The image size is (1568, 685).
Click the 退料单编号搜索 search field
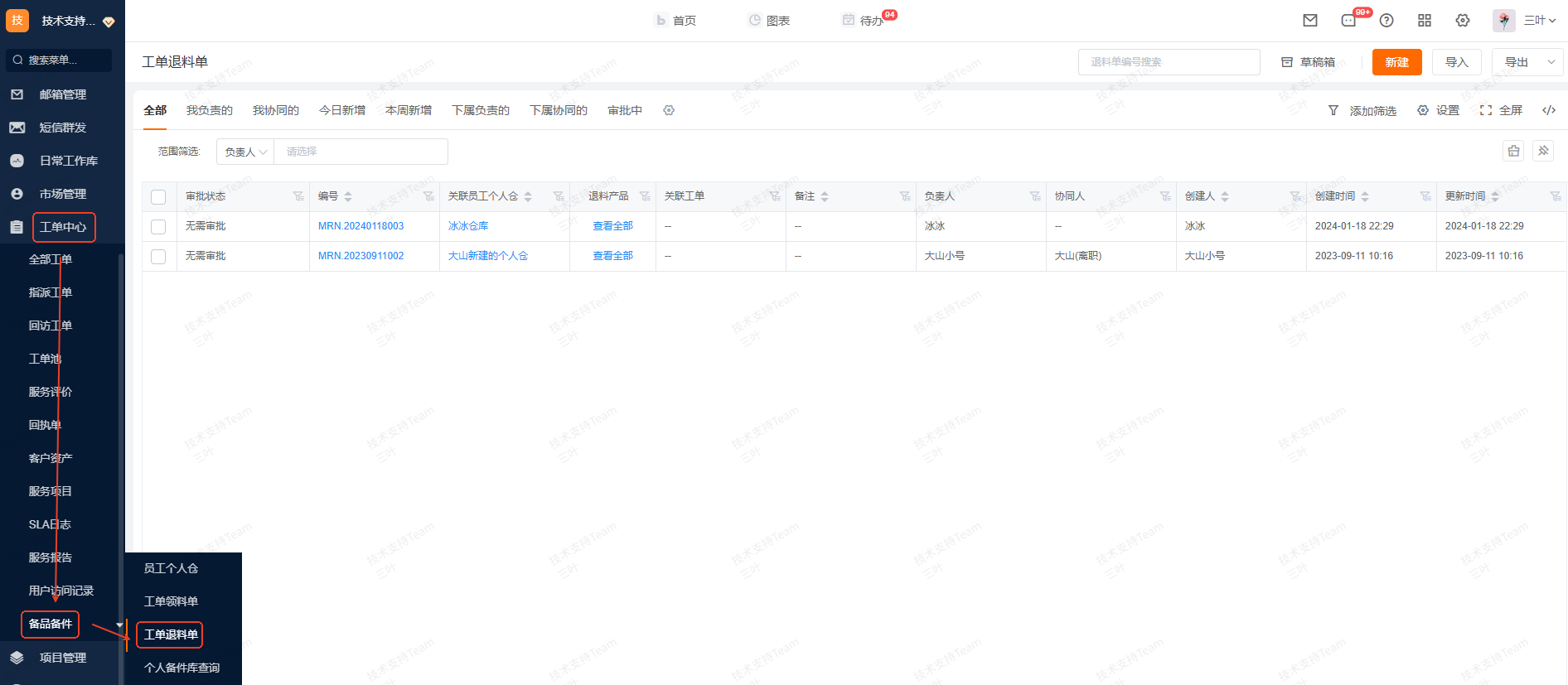tap(1169, 62)
